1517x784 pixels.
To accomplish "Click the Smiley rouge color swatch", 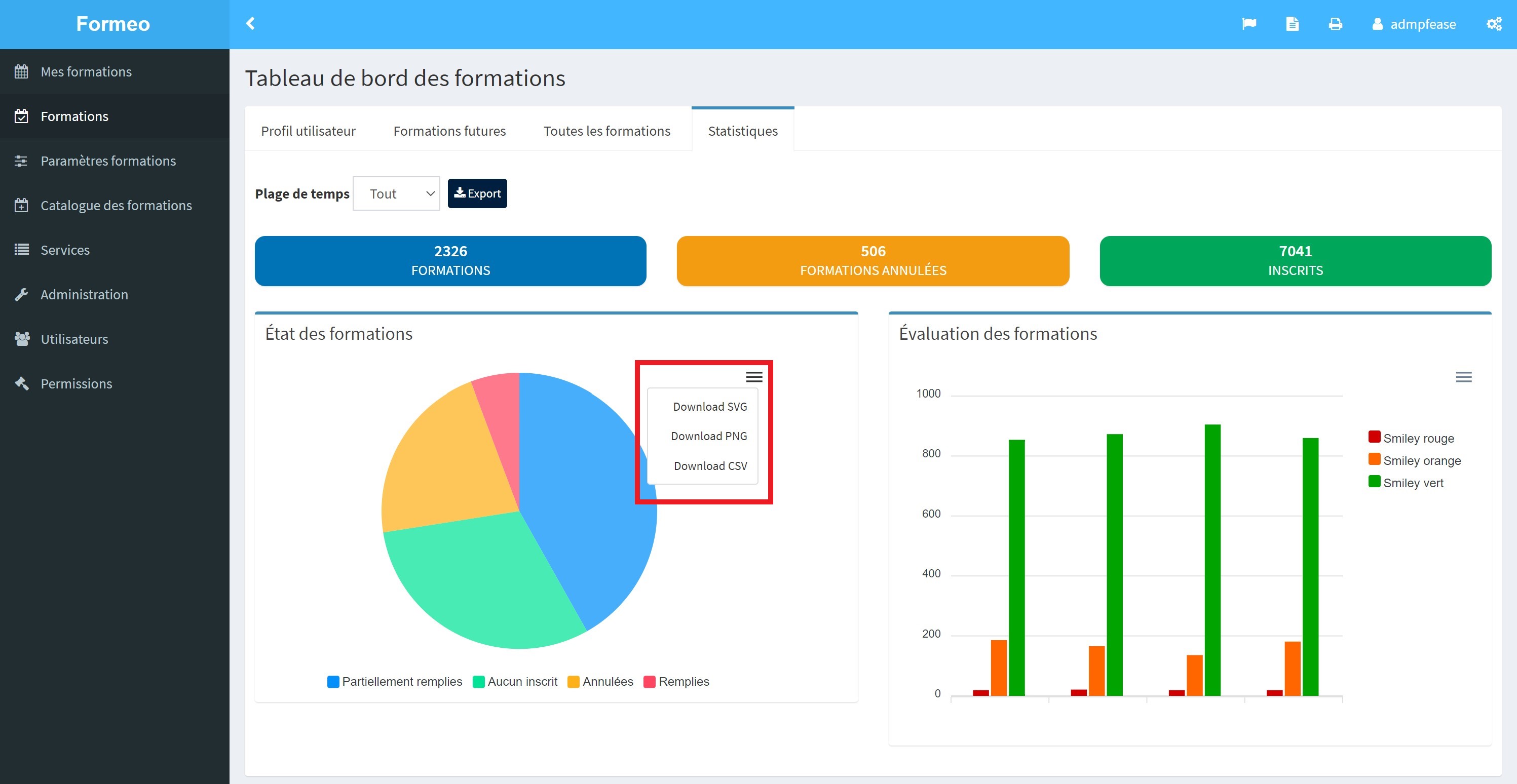I will [x=1374, y=437].
